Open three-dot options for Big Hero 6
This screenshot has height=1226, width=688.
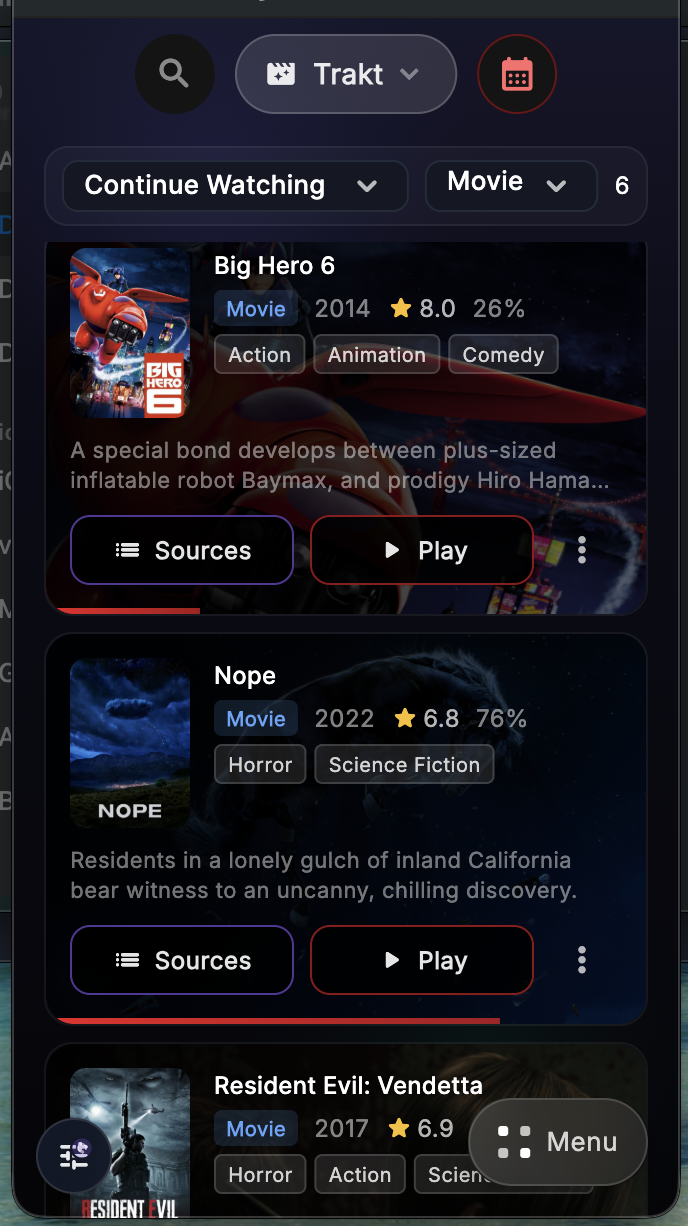582,550
